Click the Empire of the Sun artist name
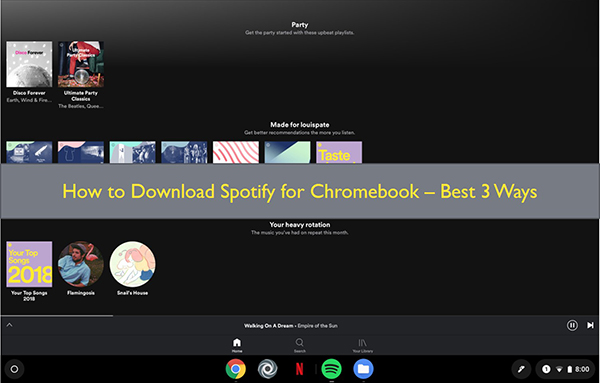The image size is (600, 383). (x=318, y=326)
